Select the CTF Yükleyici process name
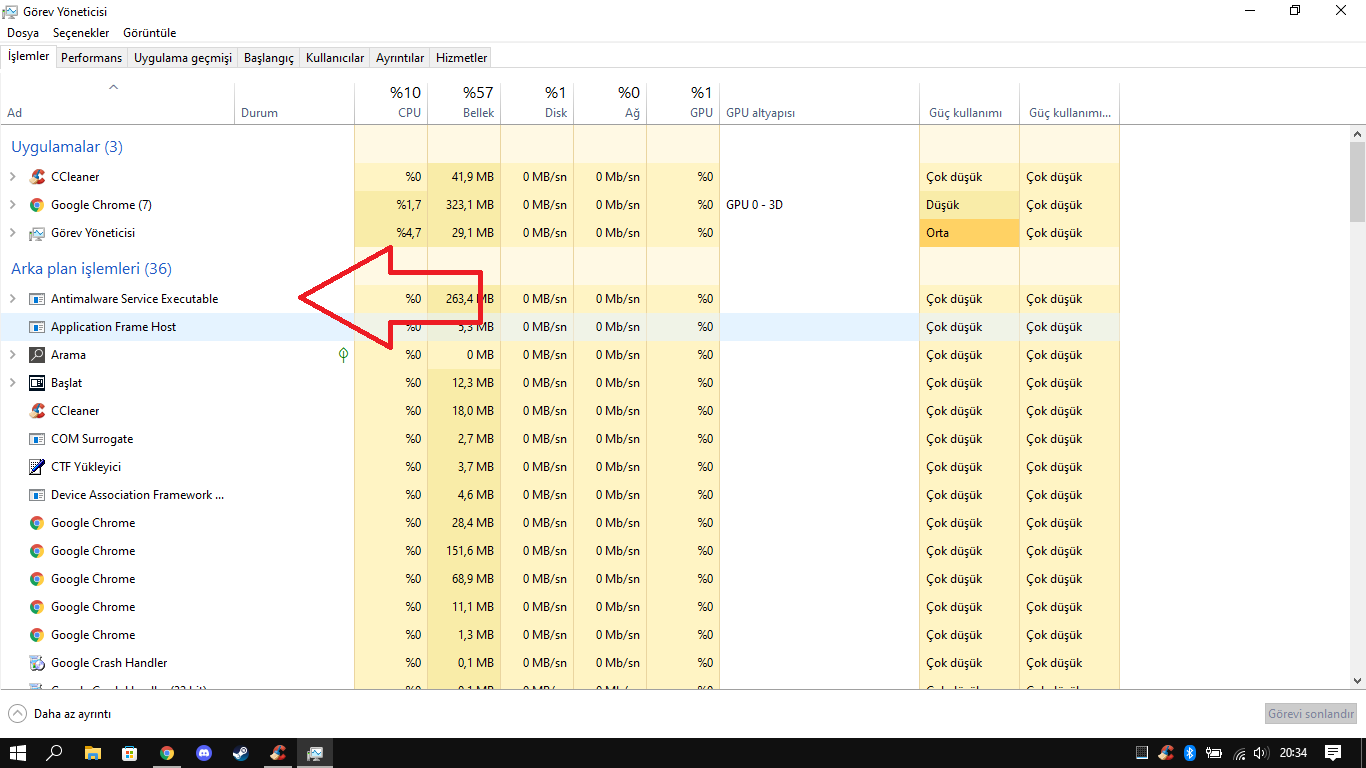The image size is (1366, 768). point(86,467)
